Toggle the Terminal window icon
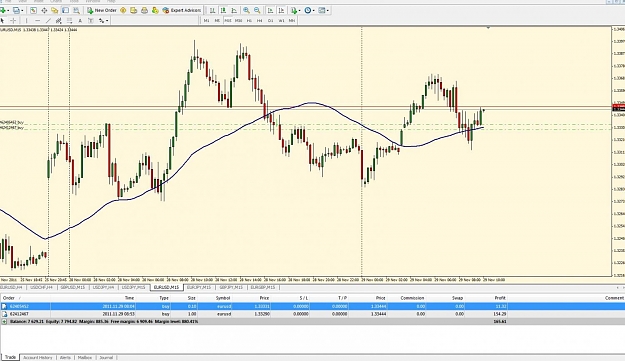 pyautogui.click(x=65, y=10)
